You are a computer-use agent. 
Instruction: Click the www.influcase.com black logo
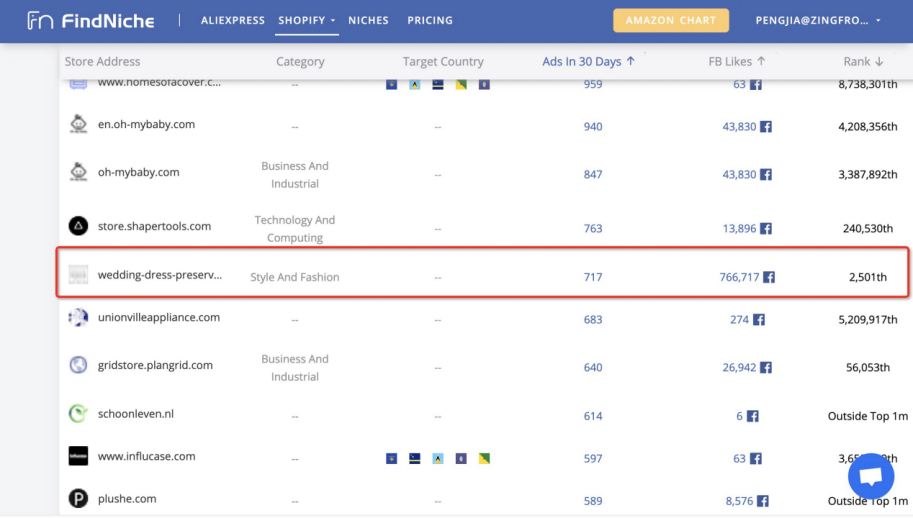pyautogui.click(x=78, y=456)
